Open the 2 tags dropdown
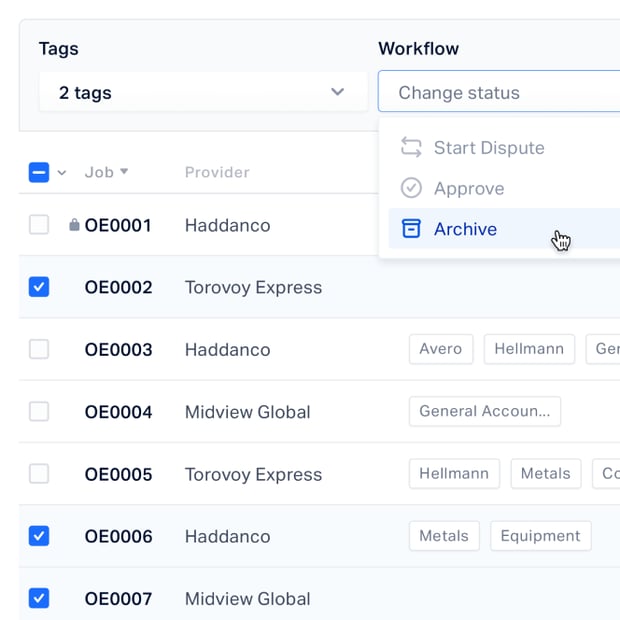 point(203,92)
